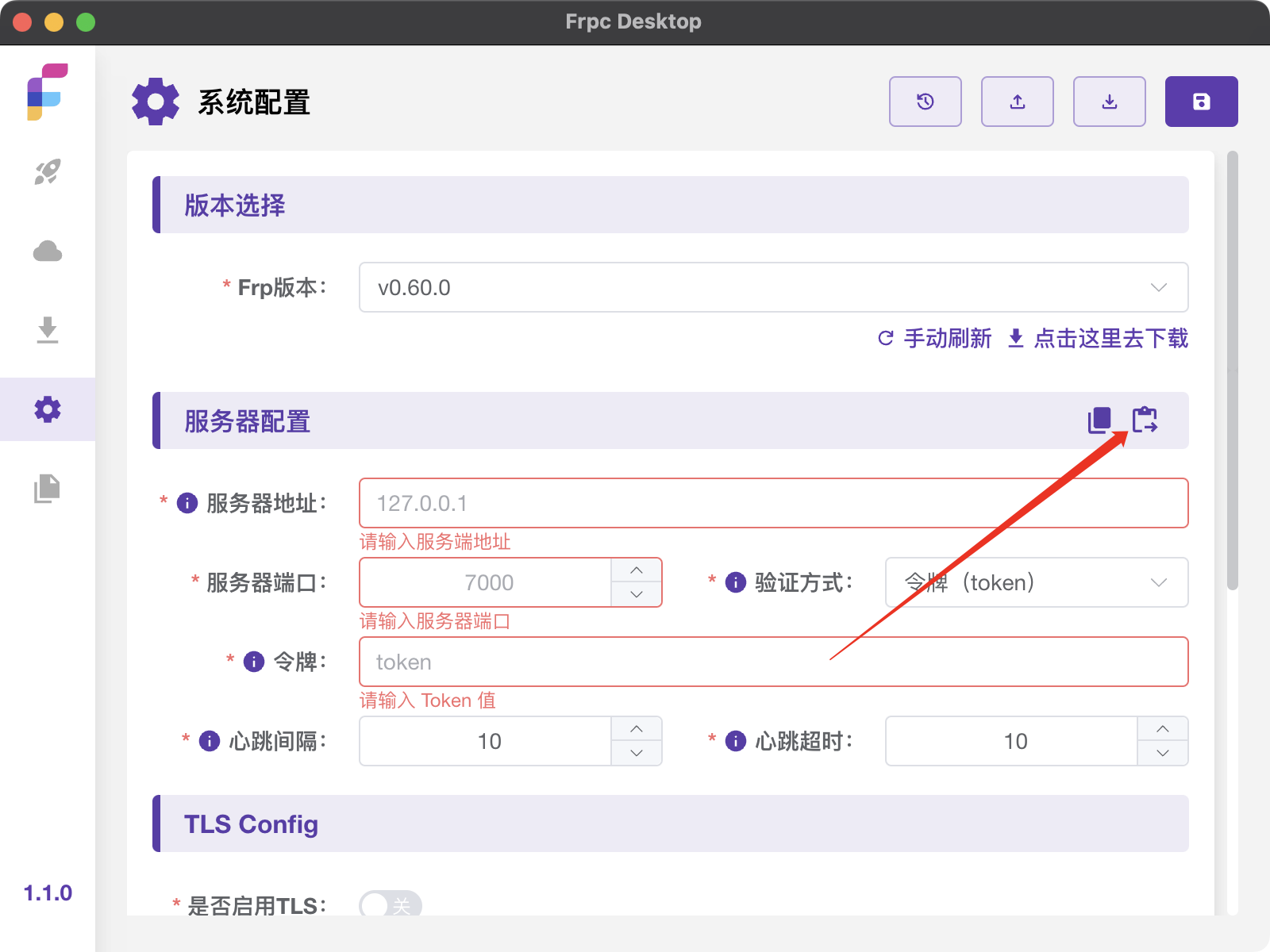Image resolution: width=1270 pixels, height=952 pixels.
Task: Open the log files page in sidebar
Action: pyautogui.click(x=48, y=489)
